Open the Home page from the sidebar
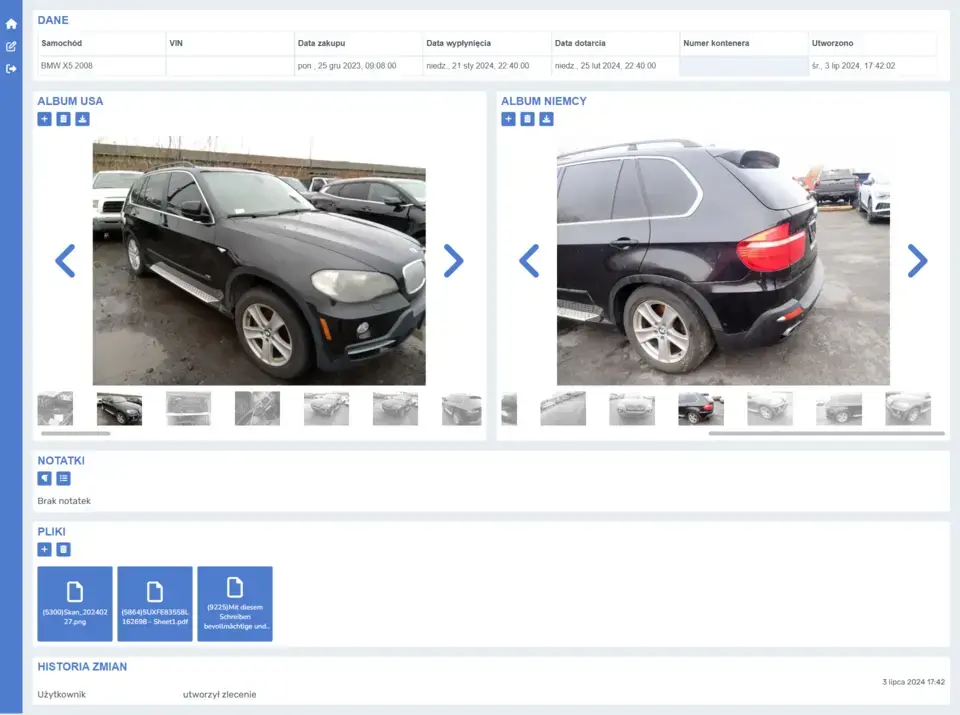Screen dimensions: 960x715 (11, 23)
